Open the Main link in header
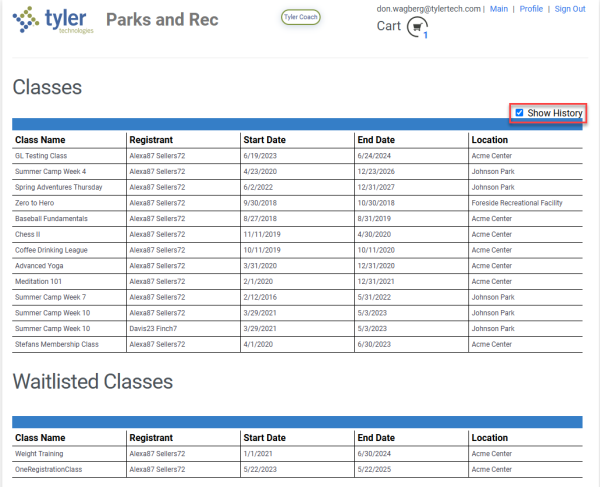Screen dimensions: 600x487 click(499, 8)
